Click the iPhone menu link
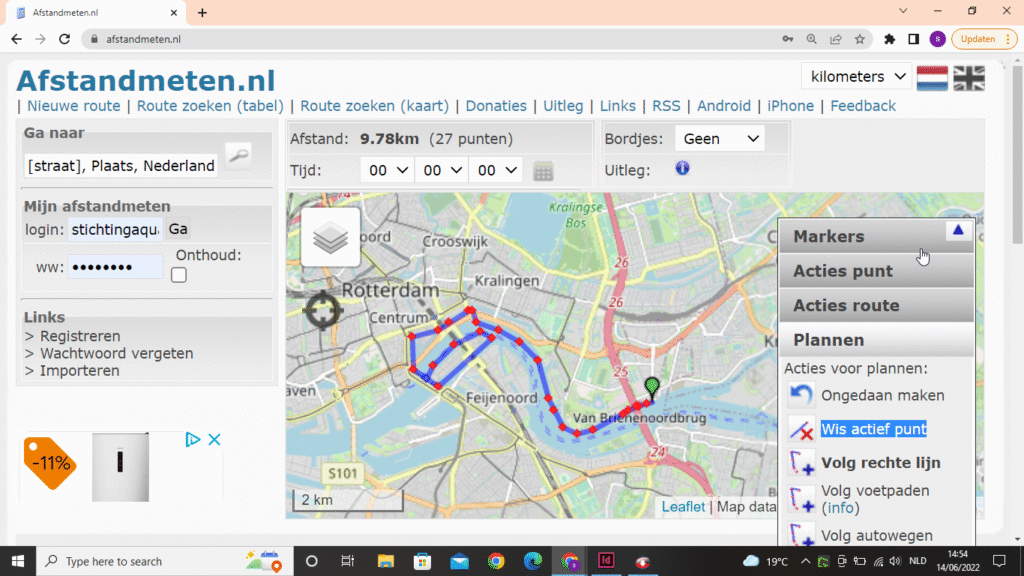This screenshot has height=576, width=1024. 790,106
